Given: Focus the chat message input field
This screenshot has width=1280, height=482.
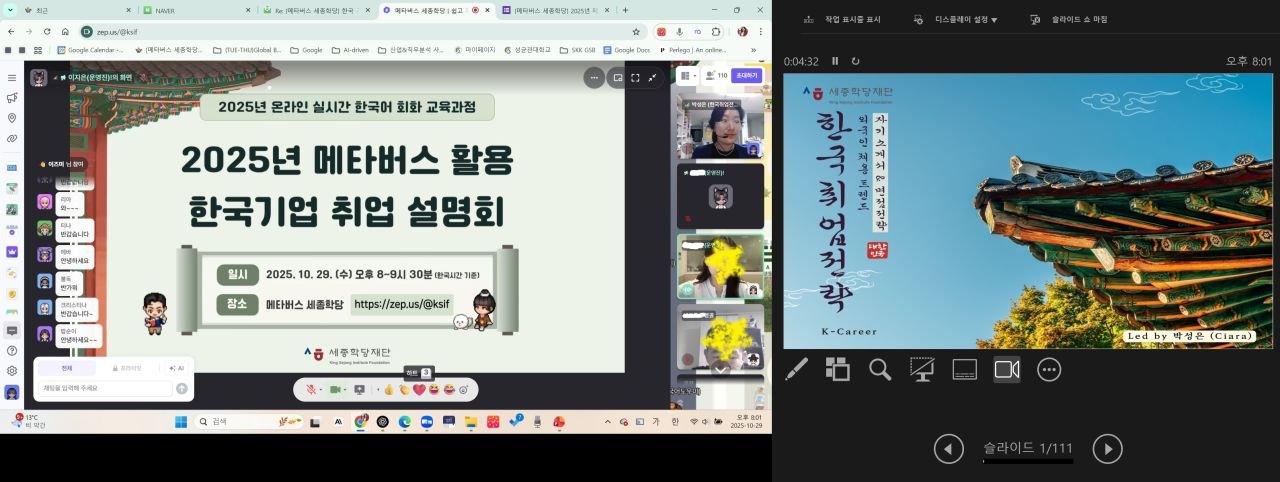Looking at the screenshot, I should [105, 388].
